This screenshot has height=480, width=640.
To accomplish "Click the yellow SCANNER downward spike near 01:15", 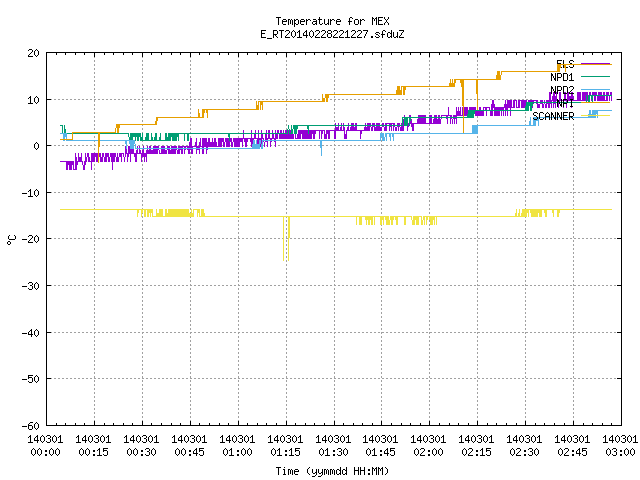I will 286,239.
